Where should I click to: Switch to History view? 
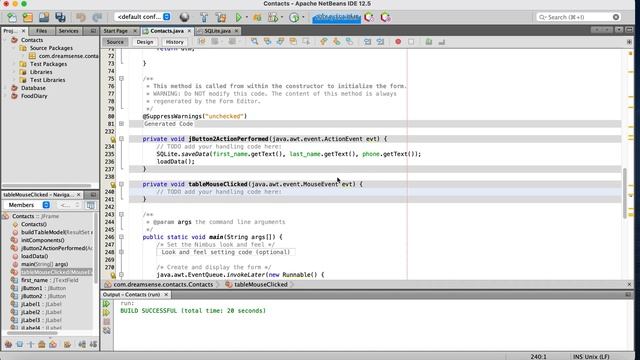coord(175,42)
